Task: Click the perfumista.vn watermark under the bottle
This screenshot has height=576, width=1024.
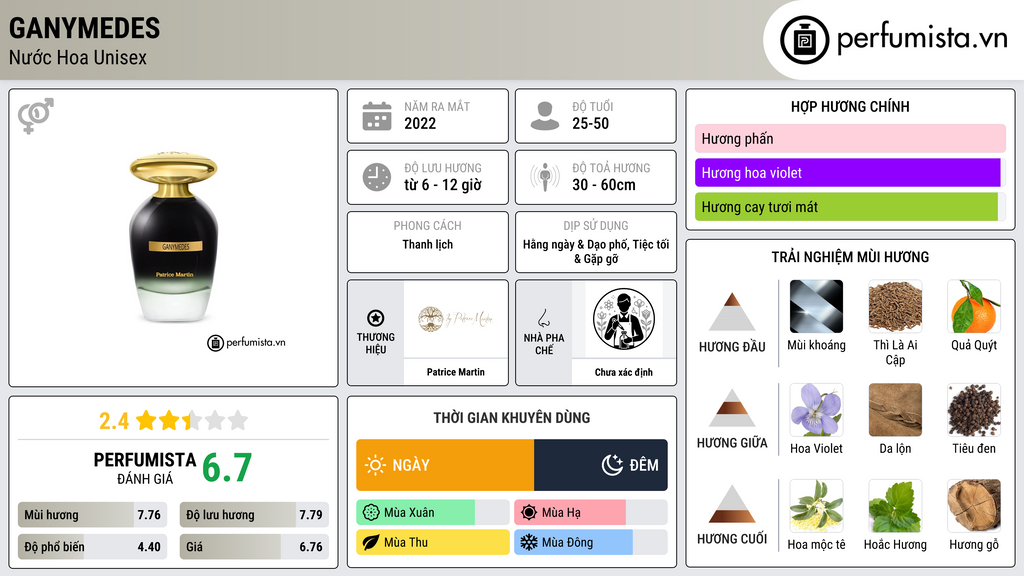Action: click(x=246, y=342)
